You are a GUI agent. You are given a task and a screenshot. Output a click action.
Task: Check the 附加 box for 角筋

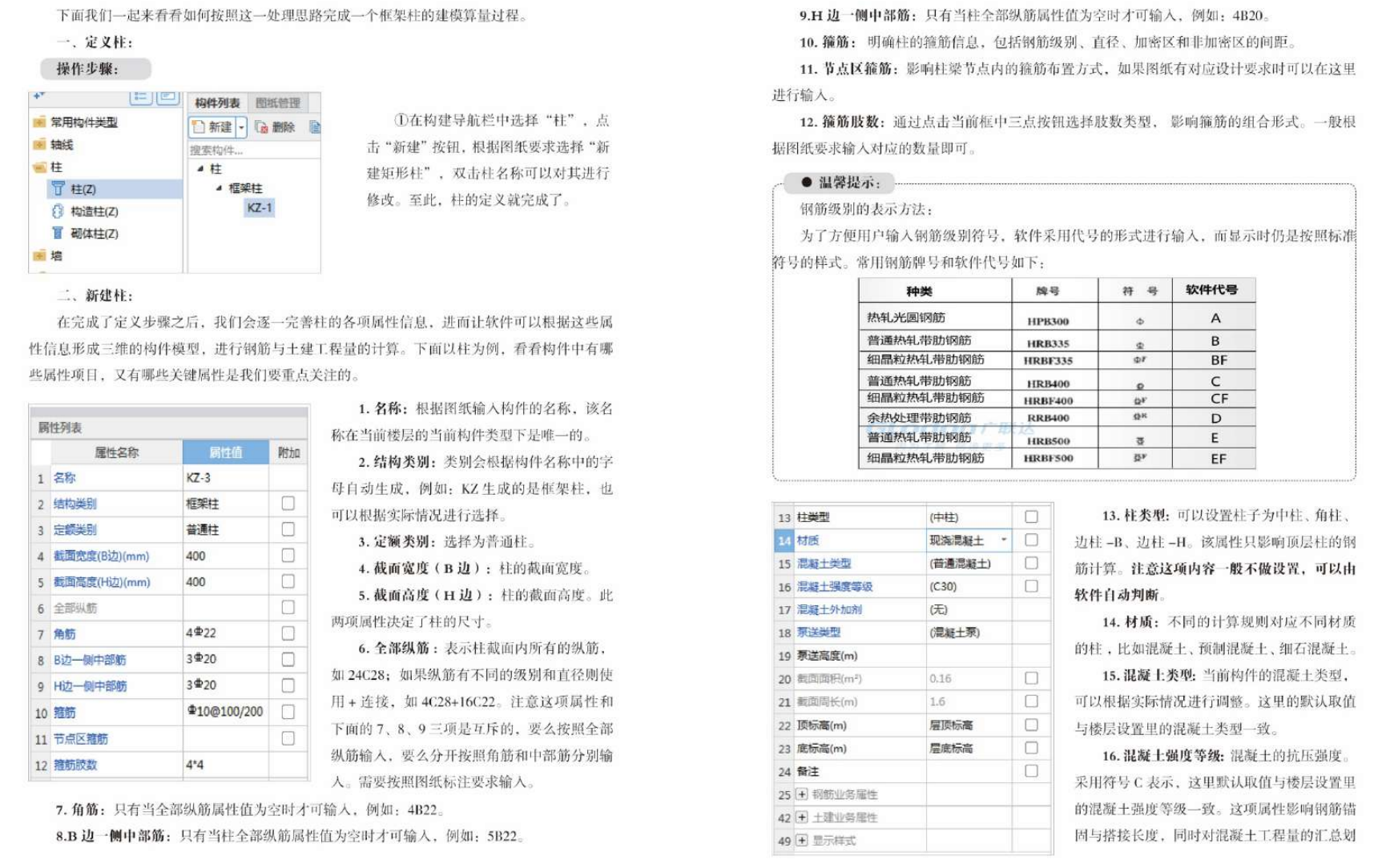(288, 633)
